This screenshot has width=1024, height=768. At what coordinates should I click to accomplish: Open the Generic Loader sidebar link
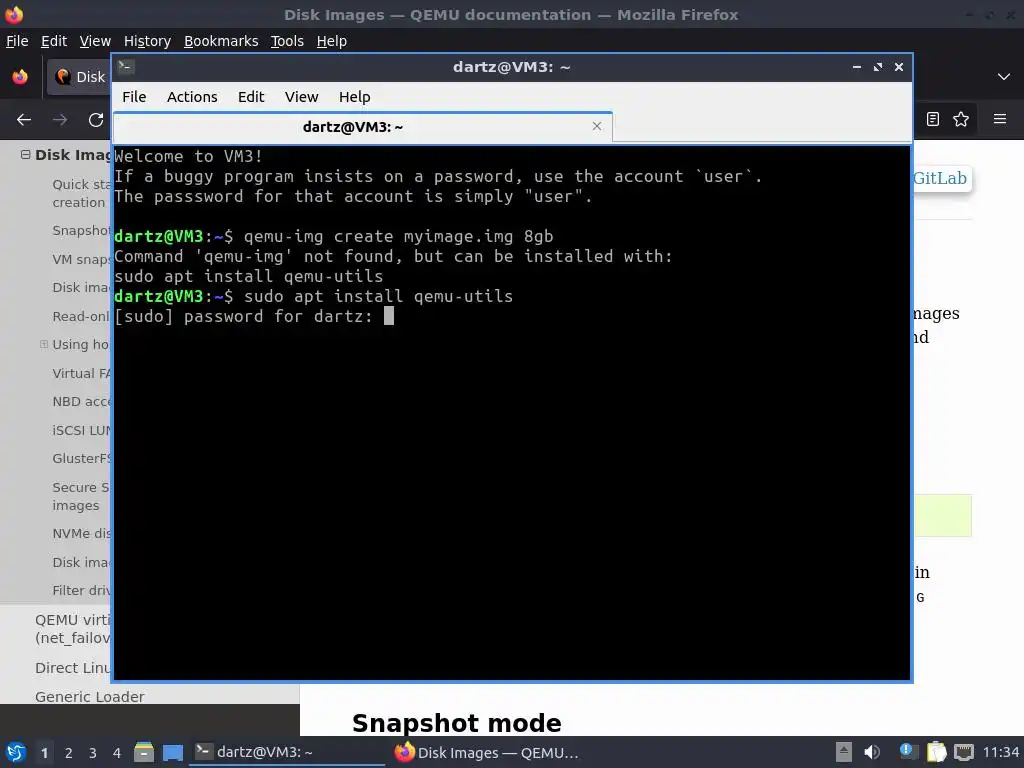(x=89, y=697)
